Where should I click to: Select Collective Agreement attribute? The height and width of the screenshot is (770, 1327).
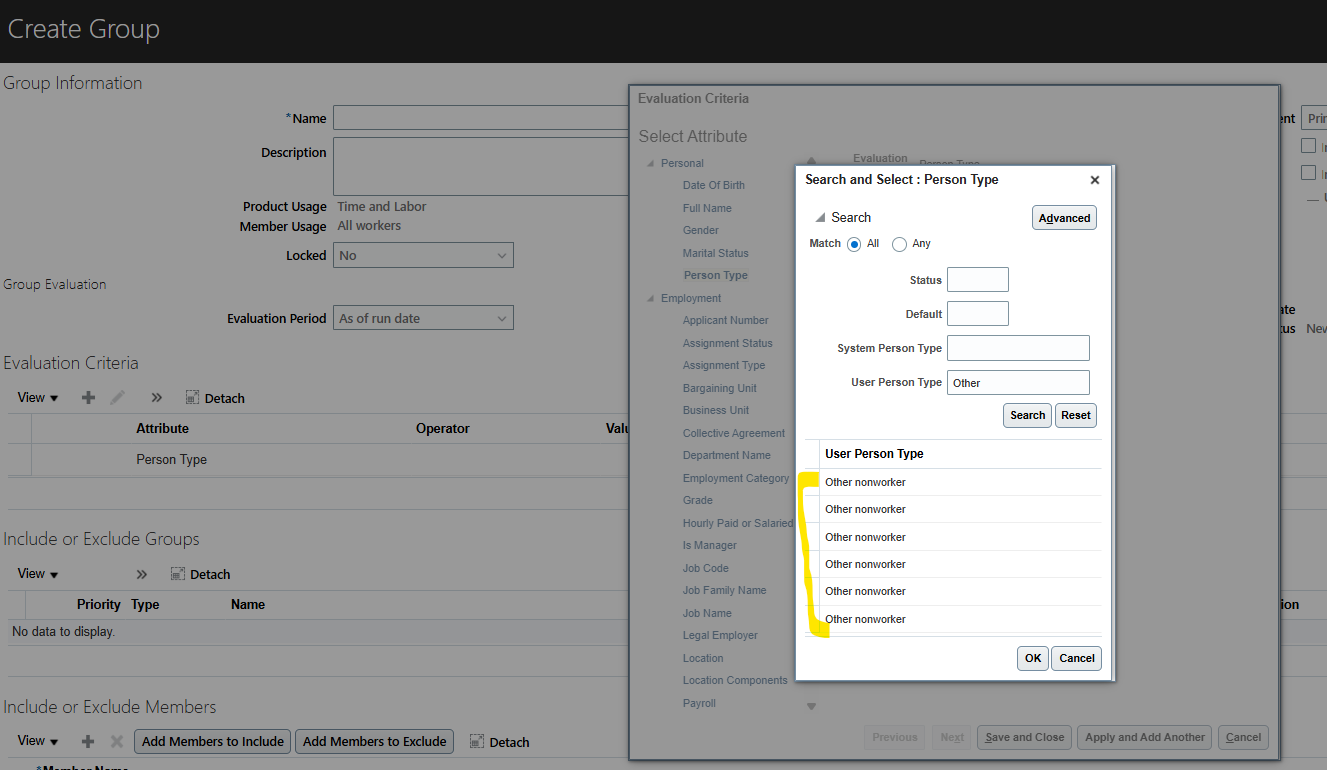(734, 433)
